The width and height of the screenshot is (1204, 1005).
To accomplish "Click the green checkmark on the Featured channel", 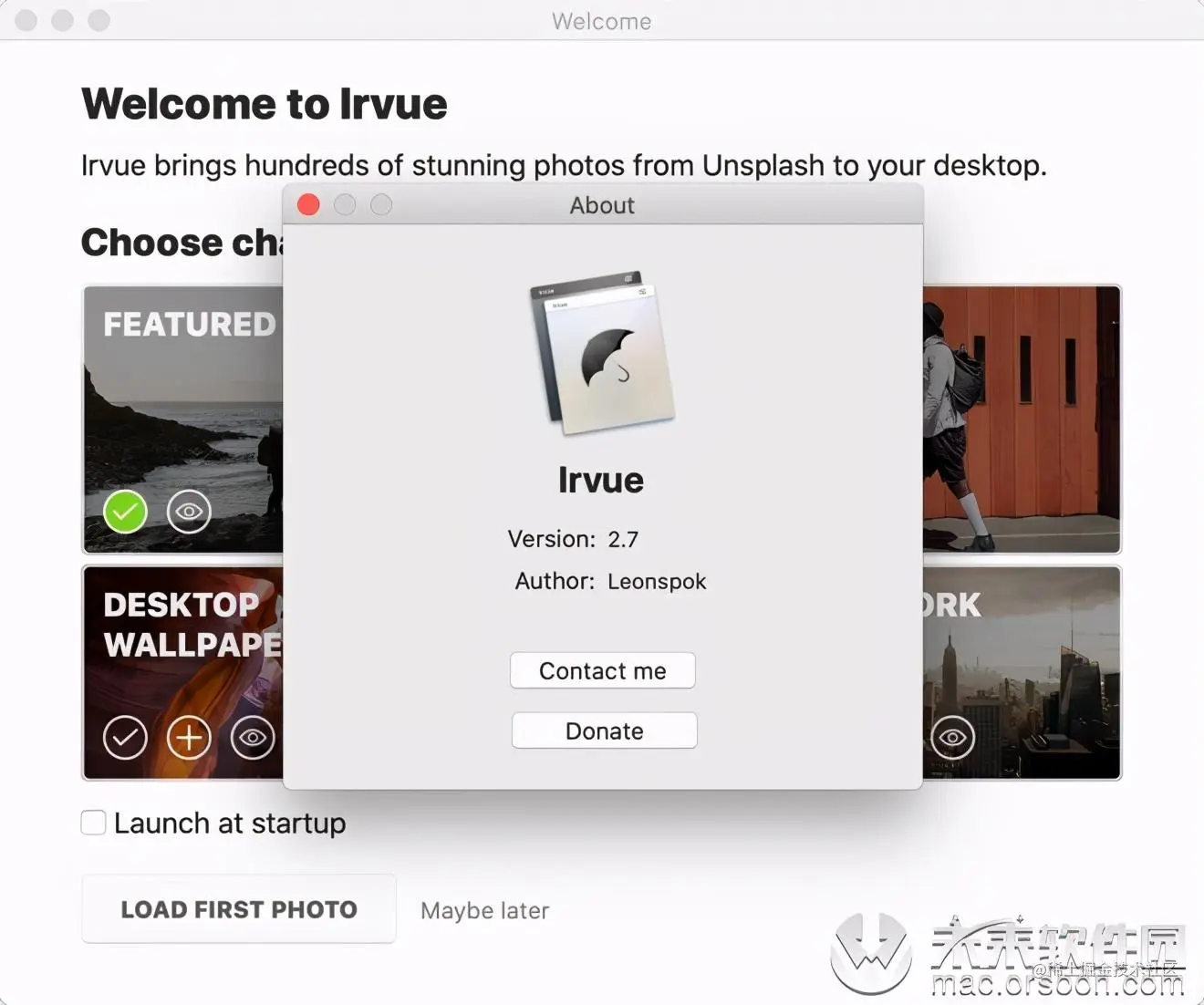I will [125, 512].
